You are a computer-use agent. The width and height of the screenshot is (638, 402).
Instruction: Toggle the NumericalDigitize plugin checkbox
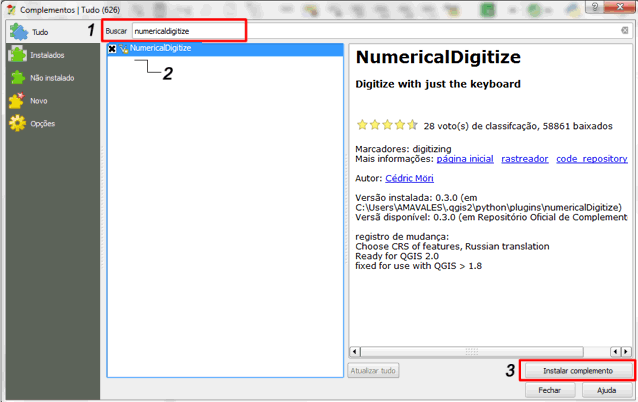click(112, 48)
